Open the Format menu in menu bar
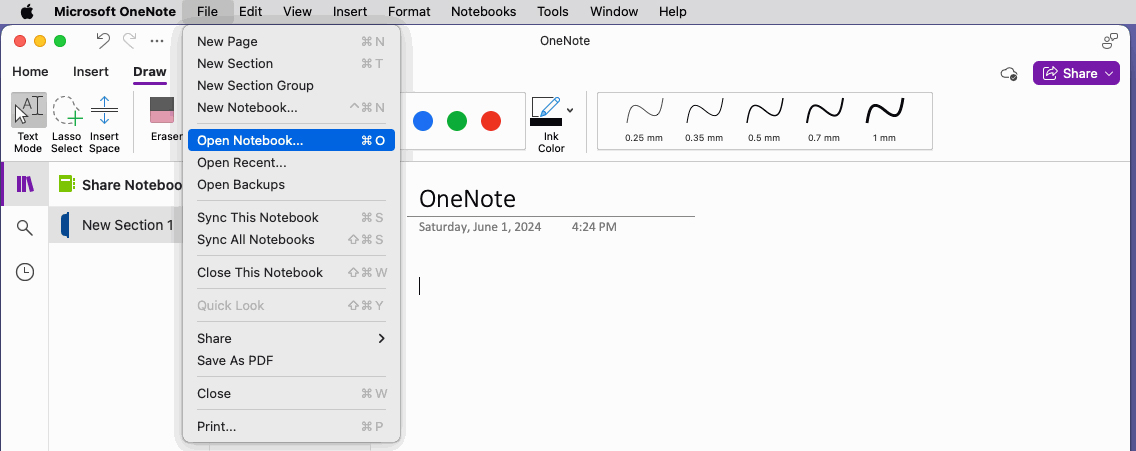Viewport: 1136px width, 451px height. tap(409, 12)
